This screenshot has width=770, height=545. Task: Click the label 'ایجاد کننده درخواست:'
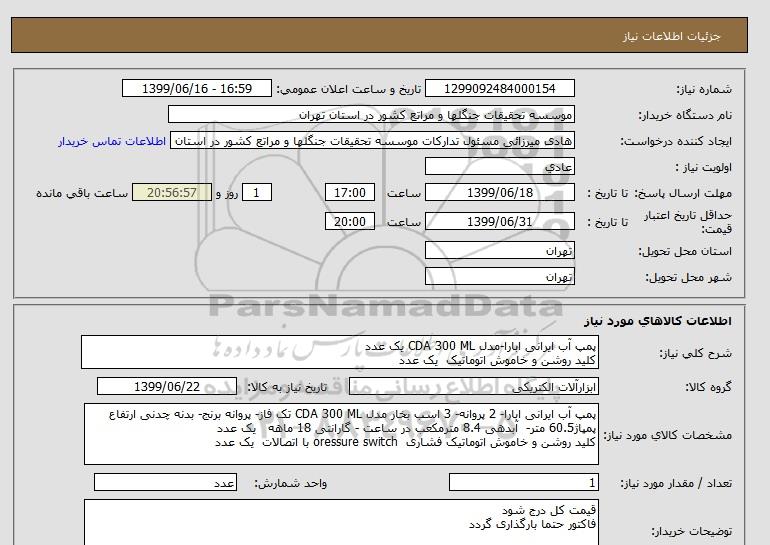676,141
